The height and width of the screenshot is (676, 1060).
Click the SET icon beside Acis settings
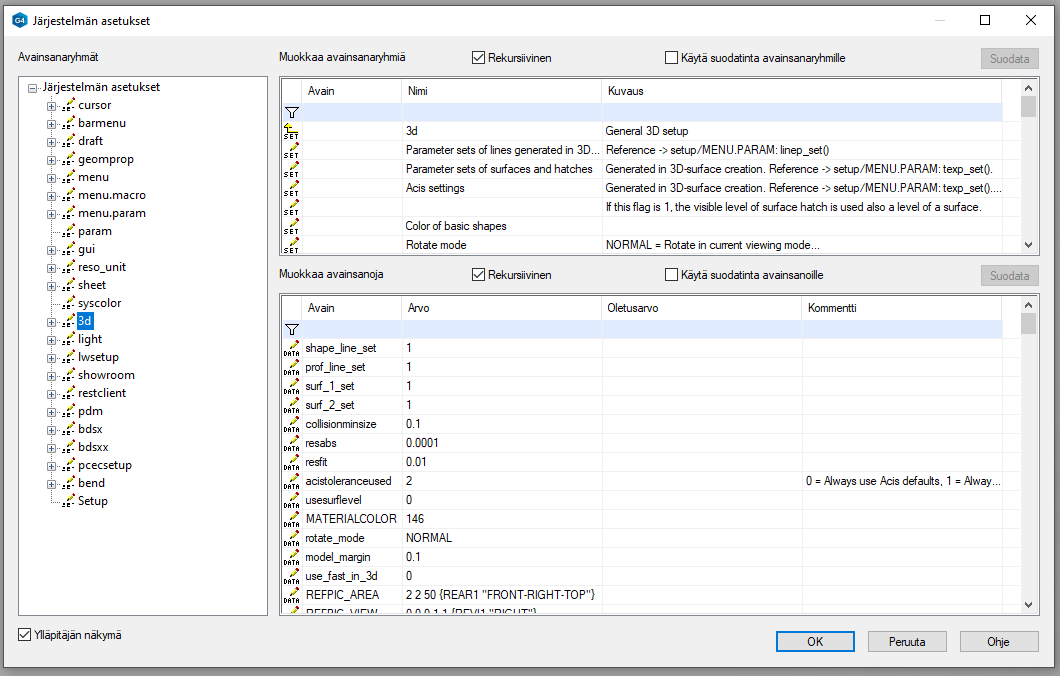(x=292, y=188)
